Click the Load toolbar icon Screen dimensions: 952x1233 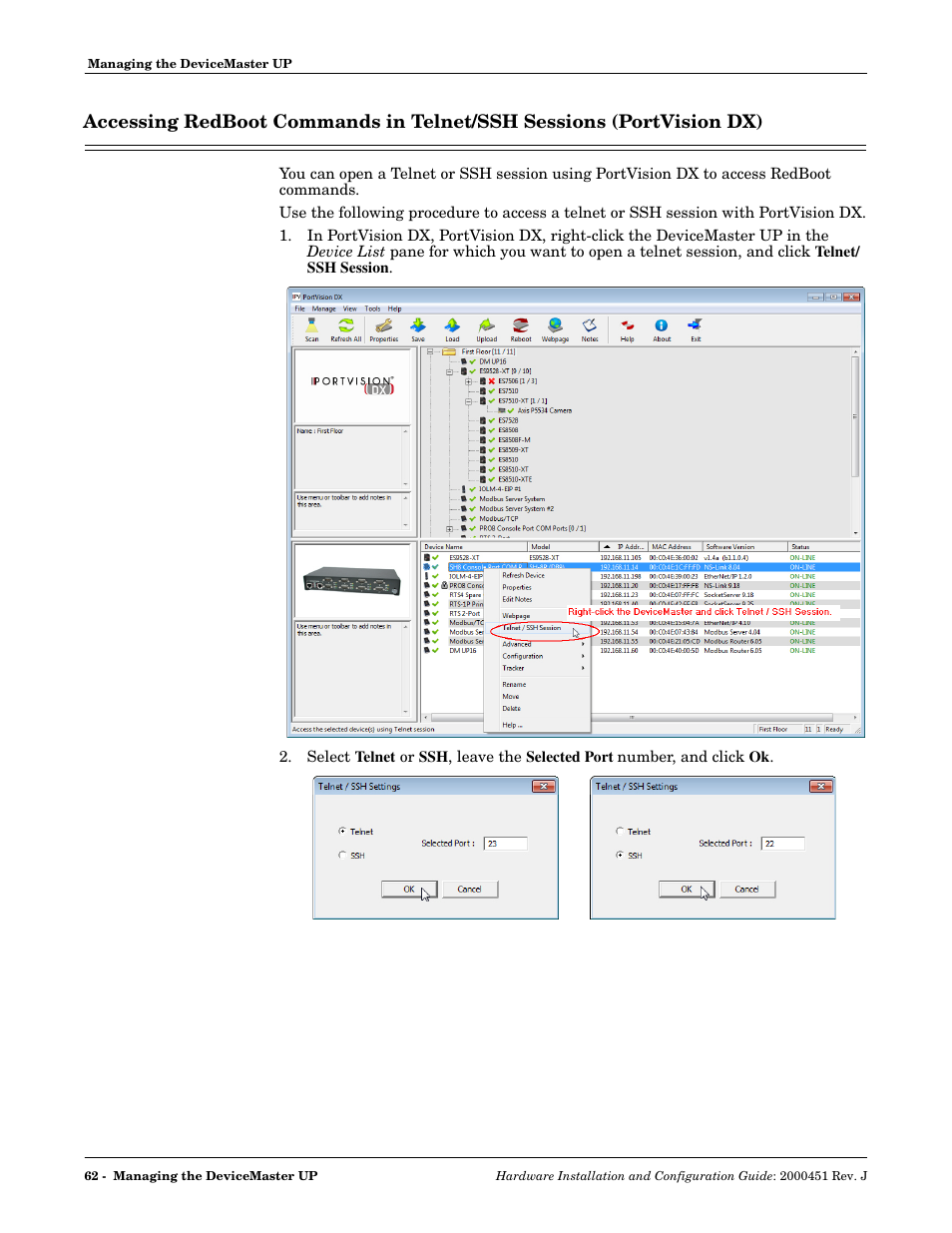coord(452,329)
